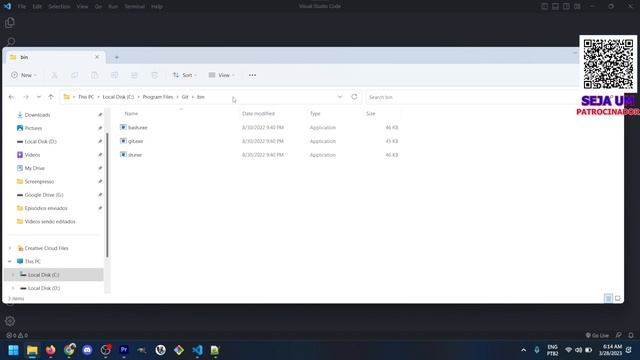Viewport: 640px width, 360px height.
Task: Toggle secondary sidebar layout icon in VS Code
Action: [x=567, y=7]
